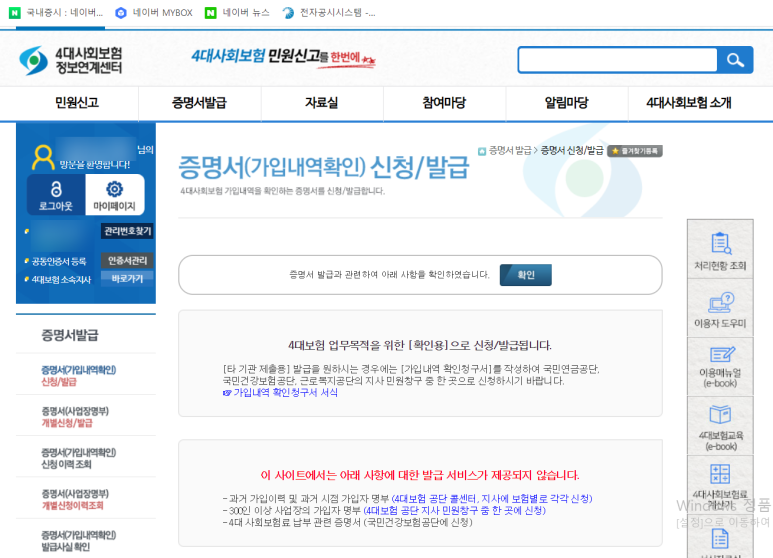Select 증명서(가입내역확인) 신청/발급 in sidebar

coord(78,376)
